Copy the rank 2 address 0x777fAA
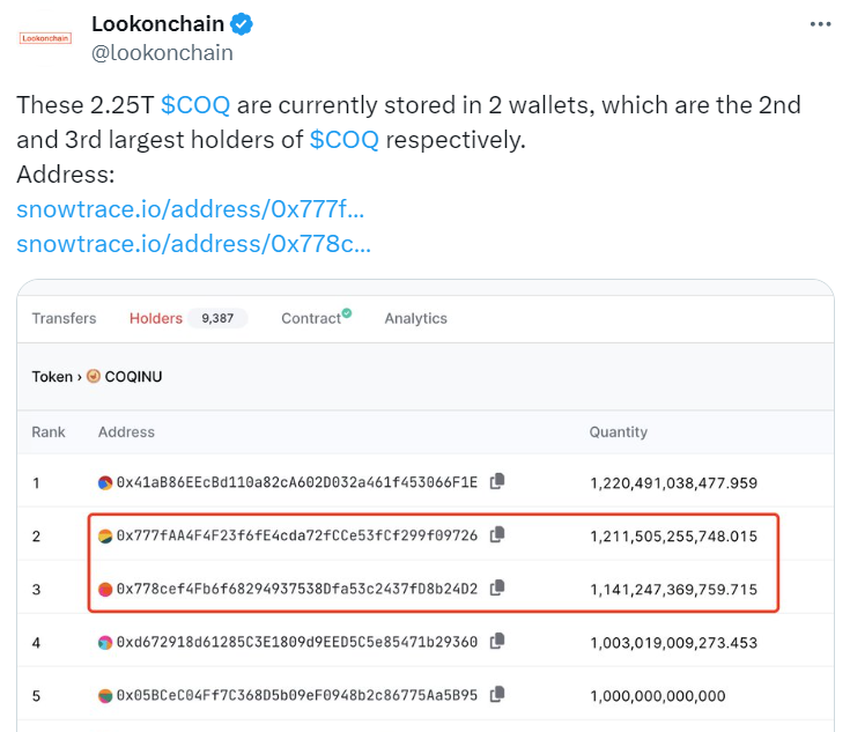 pos(497,535)
